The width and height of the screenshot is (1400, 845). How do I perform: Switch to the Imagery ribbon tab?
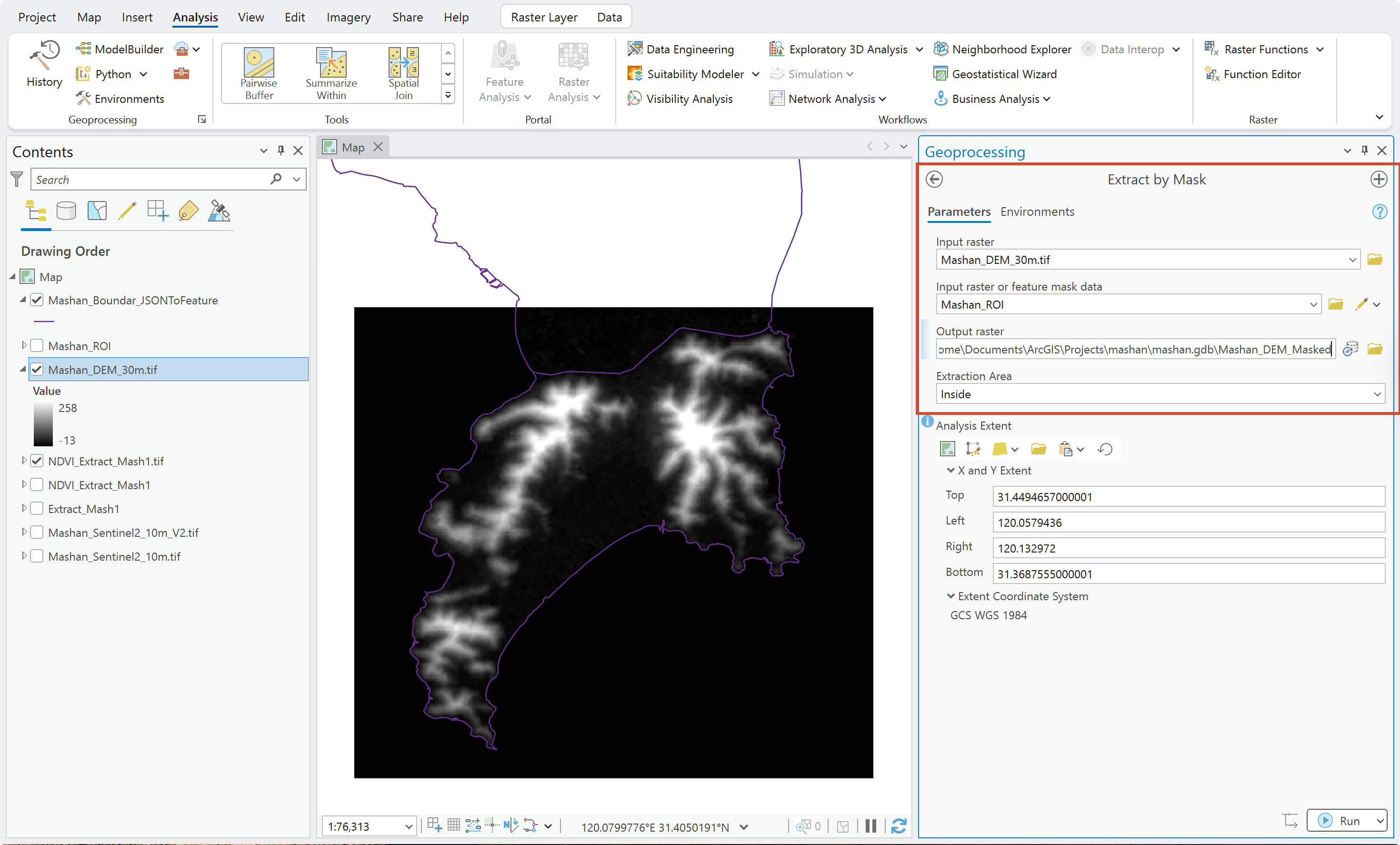(348, 17)
